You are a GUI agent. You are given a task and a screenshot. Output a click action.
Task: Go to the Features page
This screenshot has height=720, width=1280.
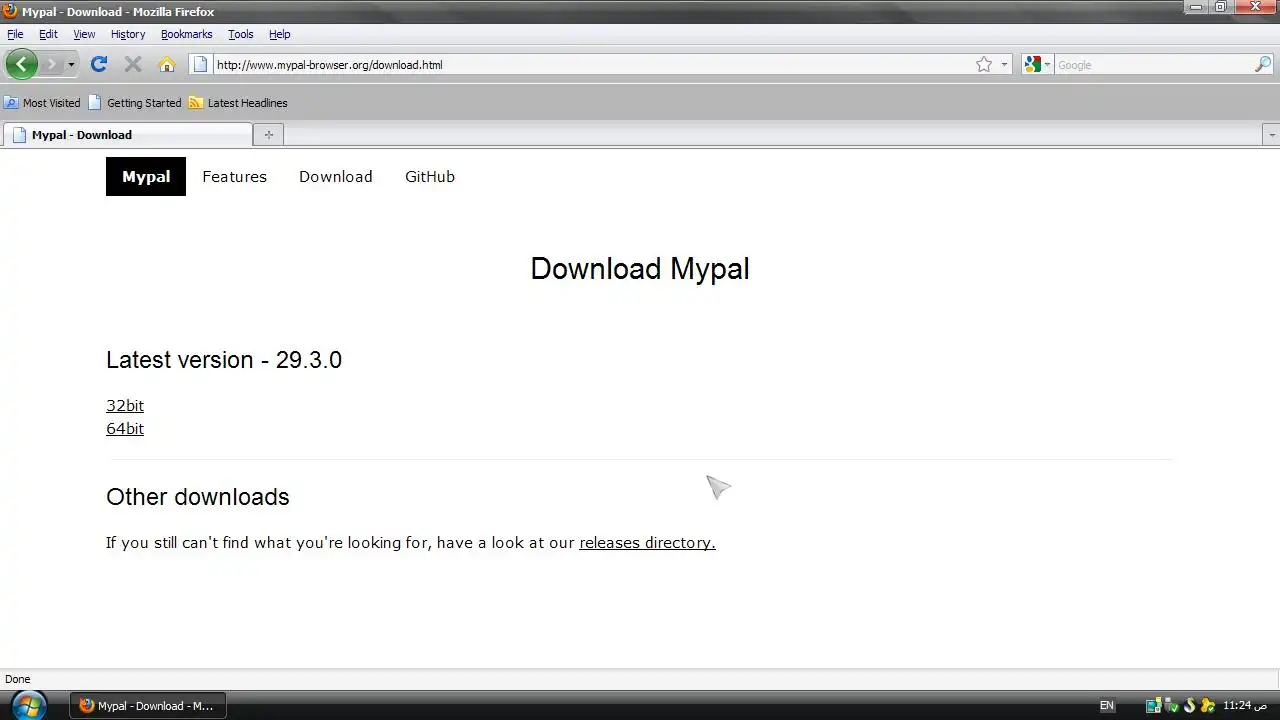coord(234,176)
